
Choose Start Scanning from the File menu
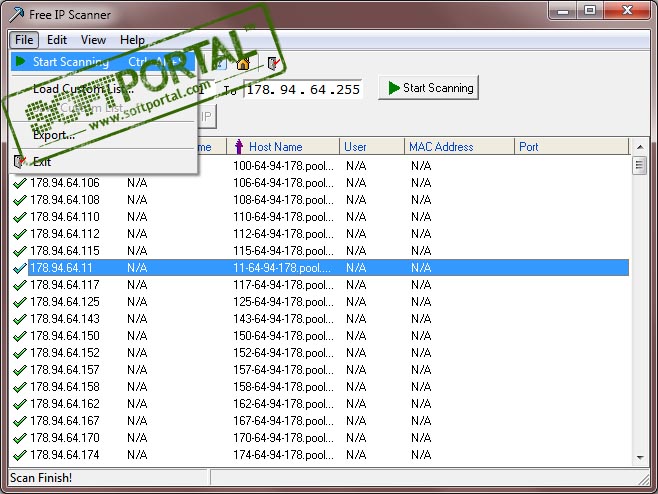pyautogui.click(x=103, y=62)
